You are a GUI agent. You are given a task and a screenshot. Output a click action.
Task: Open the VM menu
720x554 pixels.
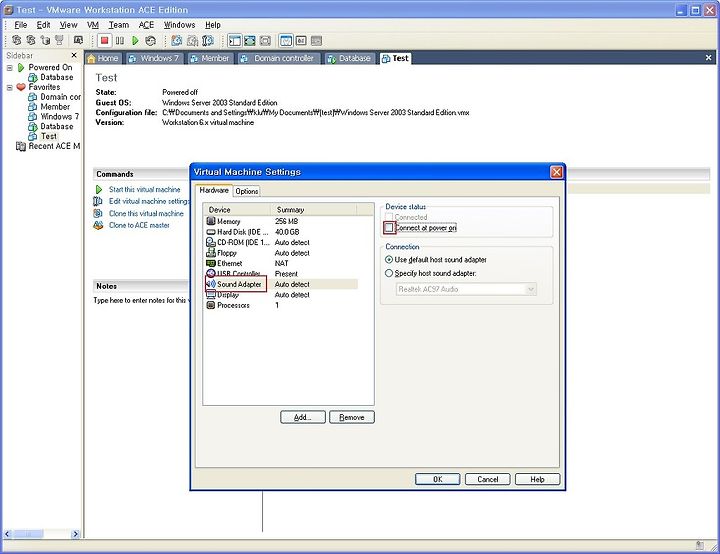(x=93, y=25)
